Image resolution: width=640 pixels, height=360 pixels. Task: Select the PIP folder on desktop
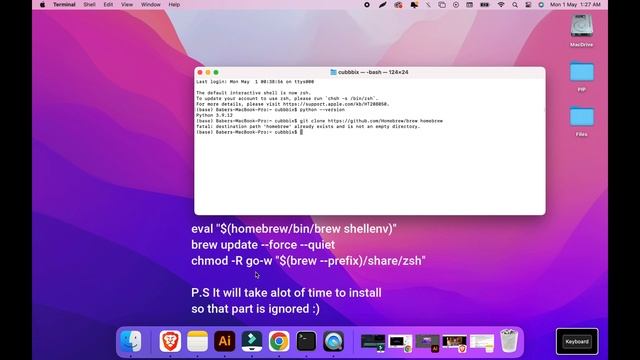[x=582, y=72]
